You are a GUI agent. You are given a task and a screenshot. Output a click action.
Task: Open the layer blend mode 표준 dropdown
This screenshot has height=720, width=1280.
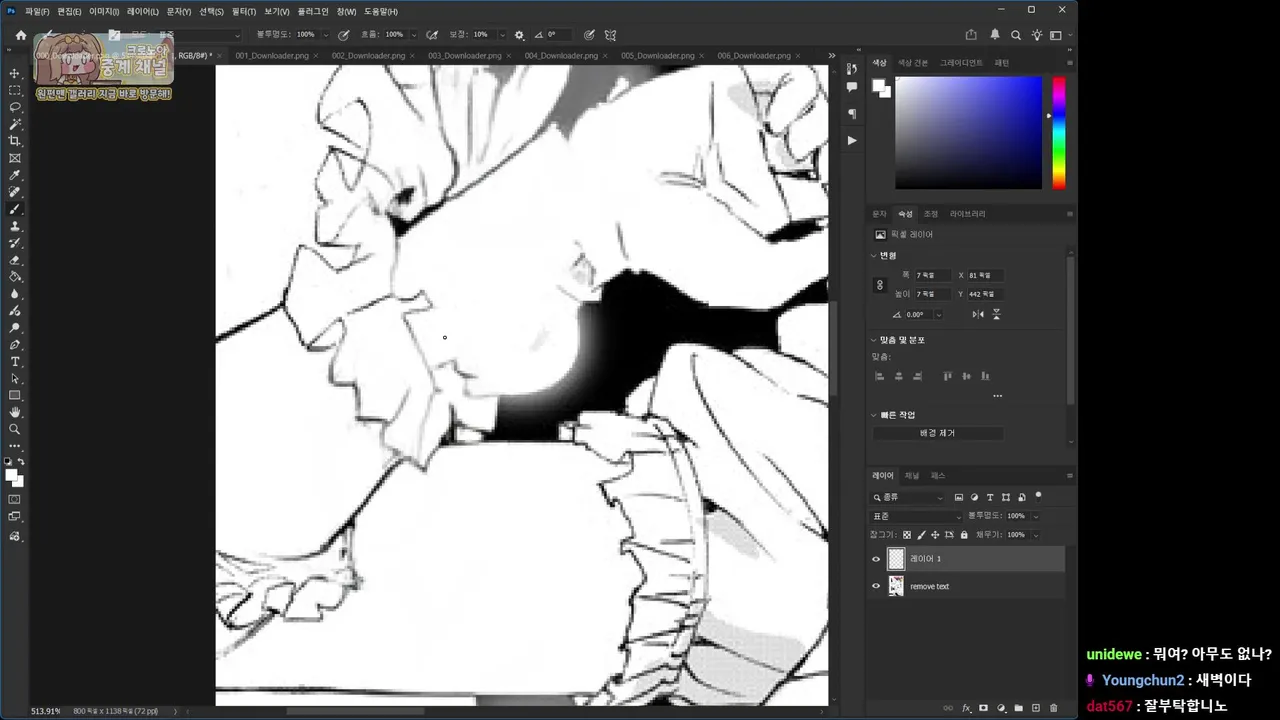(x=916, y=516)
